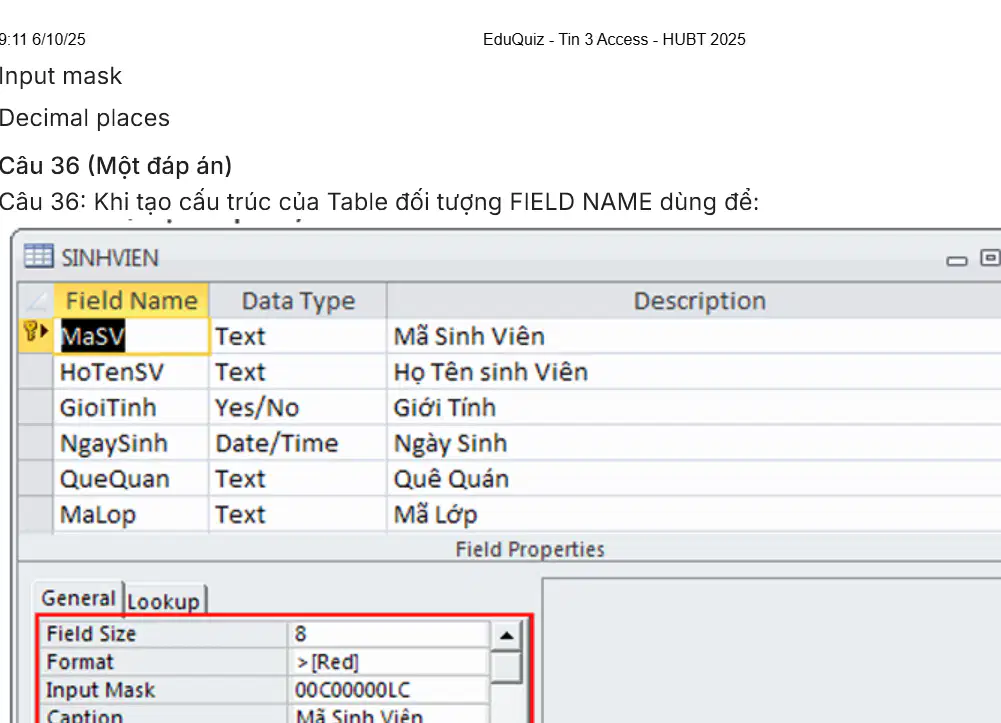Switch to the General tab
This screenshot has height=723, width=1001.
tap(79, 599)
